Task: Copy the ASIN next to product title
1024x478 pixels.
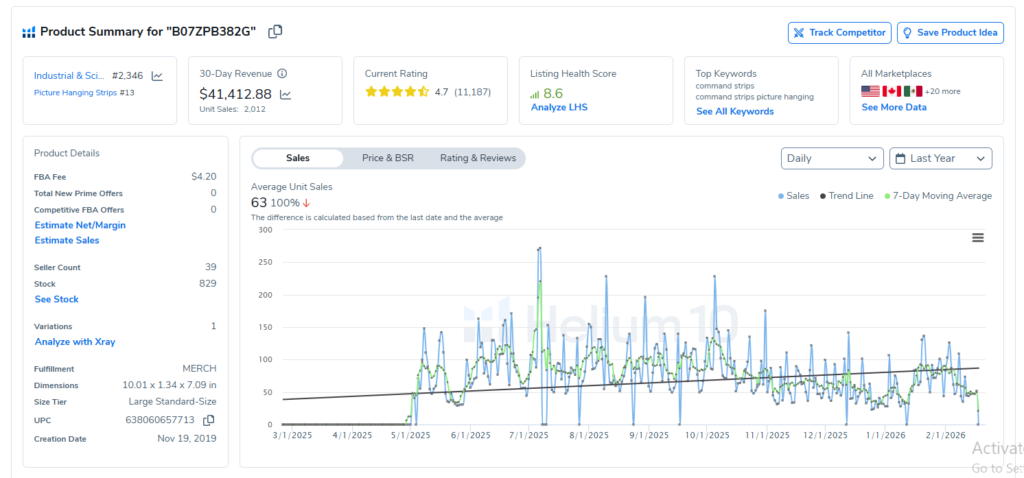Action: tap(275, 32)
